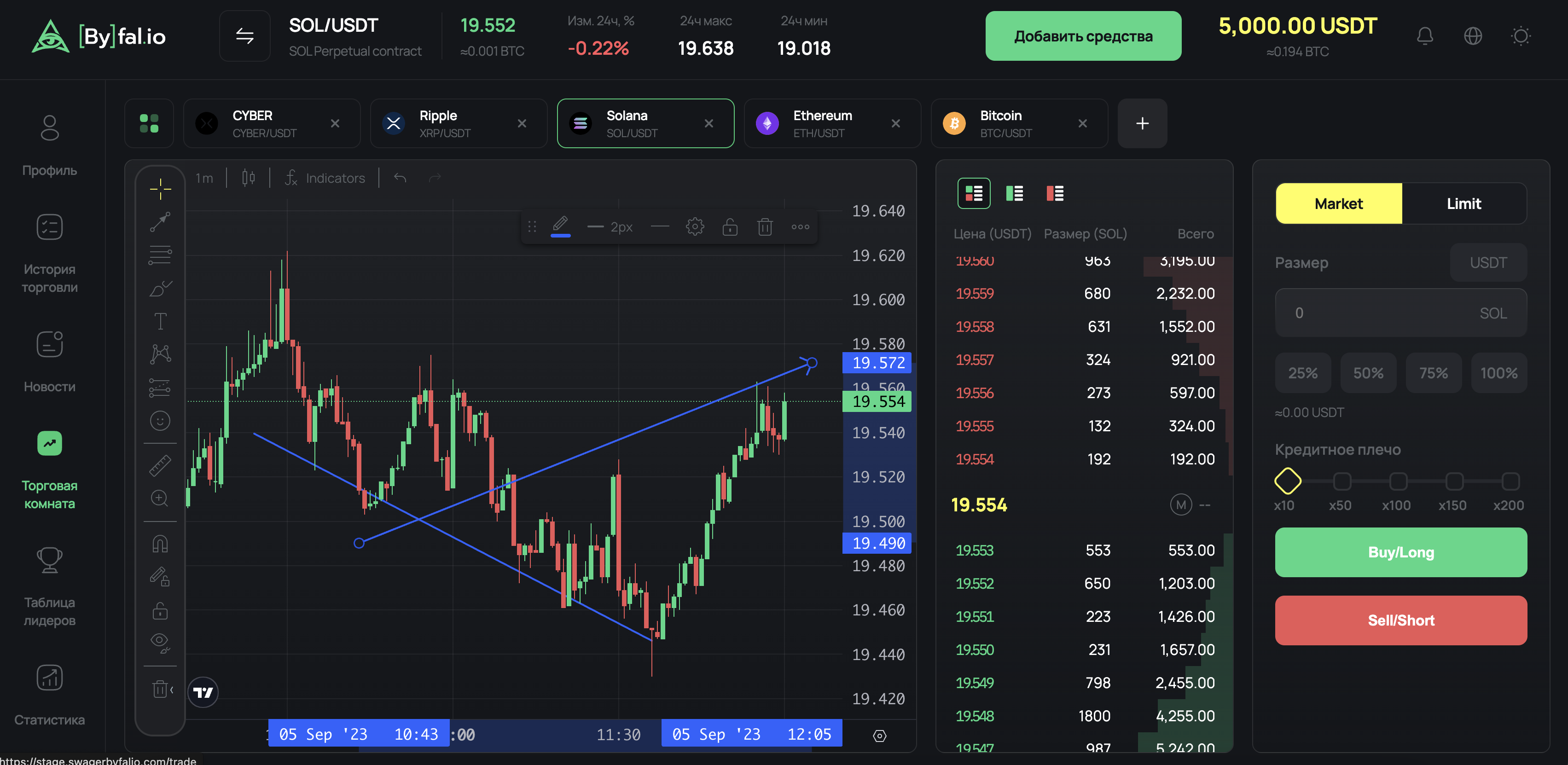Swap the trading pair via arrows icon
The height and width of the screenshot is (765, 1568).
point(245,36)
